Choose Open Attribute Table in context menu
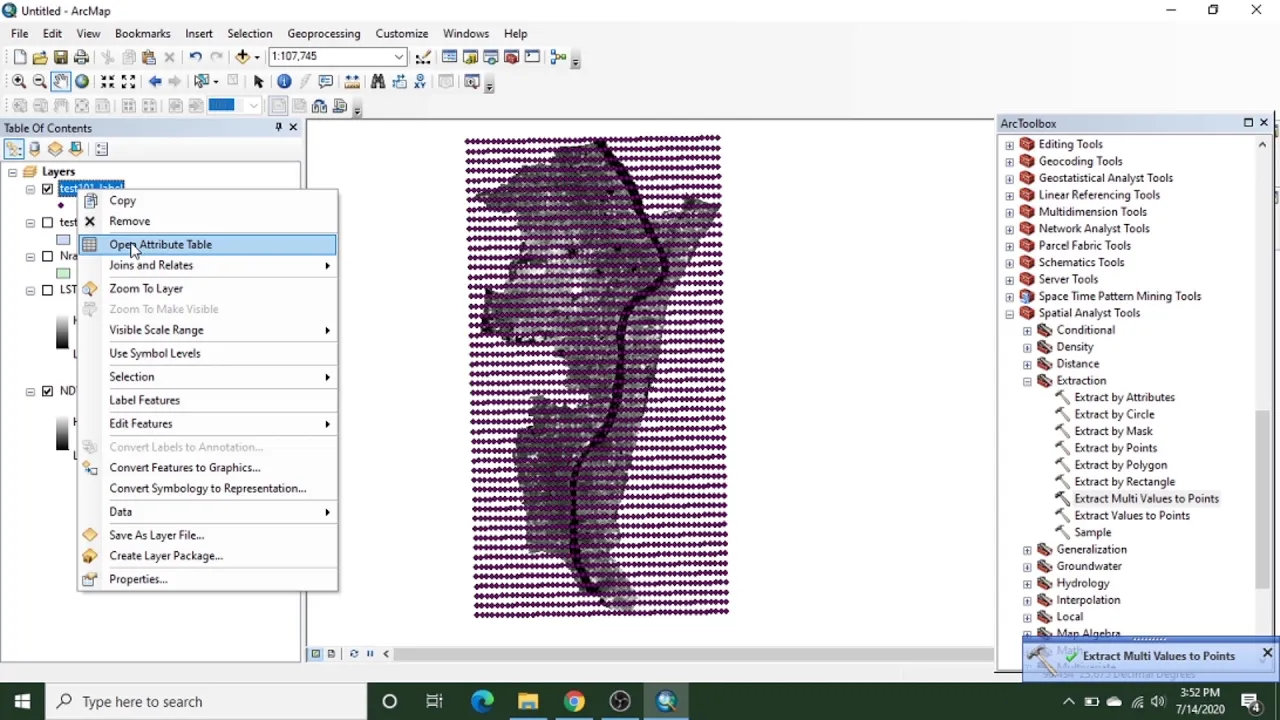The width and height of the screenshot is (1280, 720). coord(208,244)
